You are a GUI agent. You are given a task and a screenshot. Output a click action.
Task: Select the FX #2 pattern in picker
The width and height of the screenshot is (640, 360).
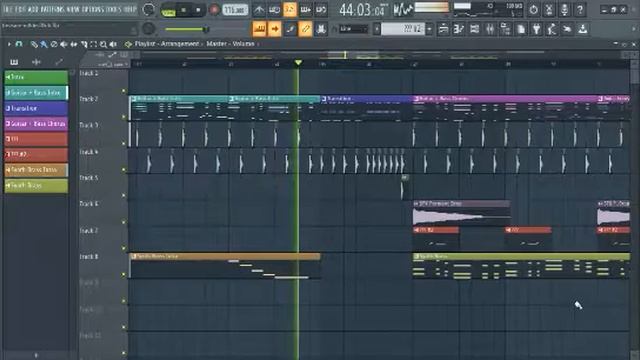[36, 154]
